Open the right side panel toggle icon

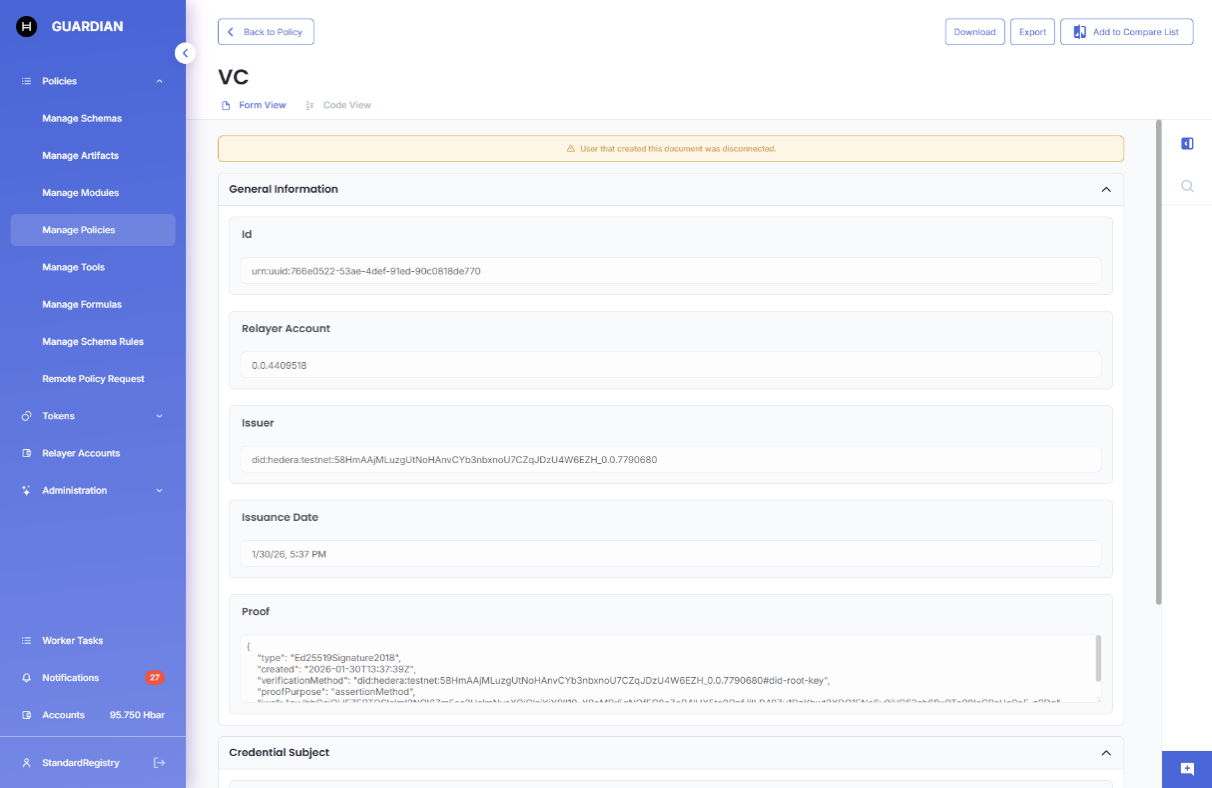(x=1187, y=144)
